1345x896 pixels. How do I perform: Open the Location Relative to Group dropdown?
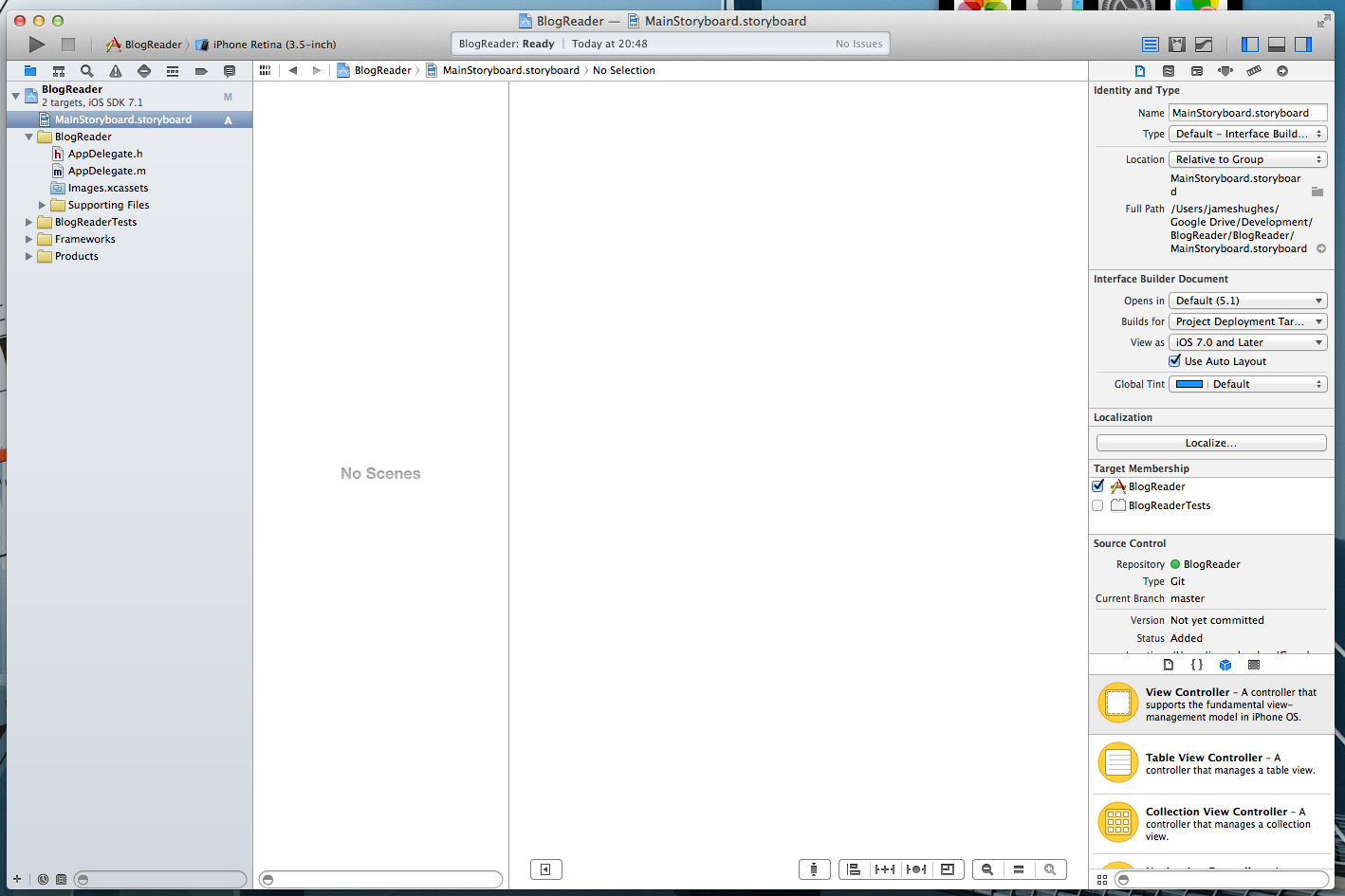(1247, 159)
